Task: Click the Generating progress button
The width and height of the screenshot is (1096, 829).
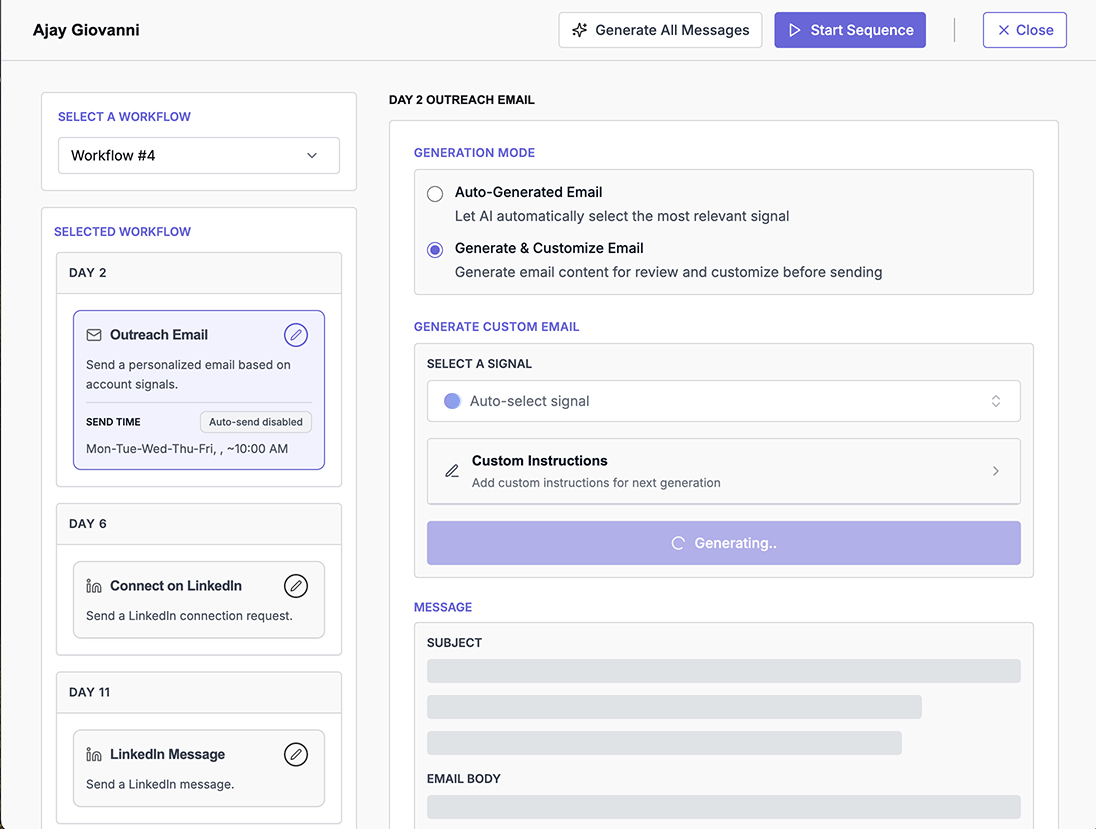Action: (x=723, y=543)
